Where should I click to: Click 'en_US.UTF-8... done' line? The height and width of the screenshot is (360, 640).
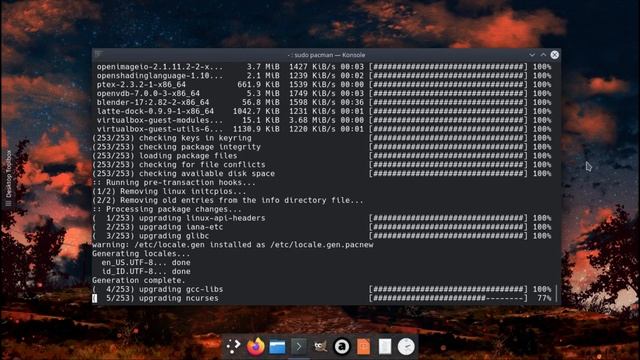[x=146, y=263]
